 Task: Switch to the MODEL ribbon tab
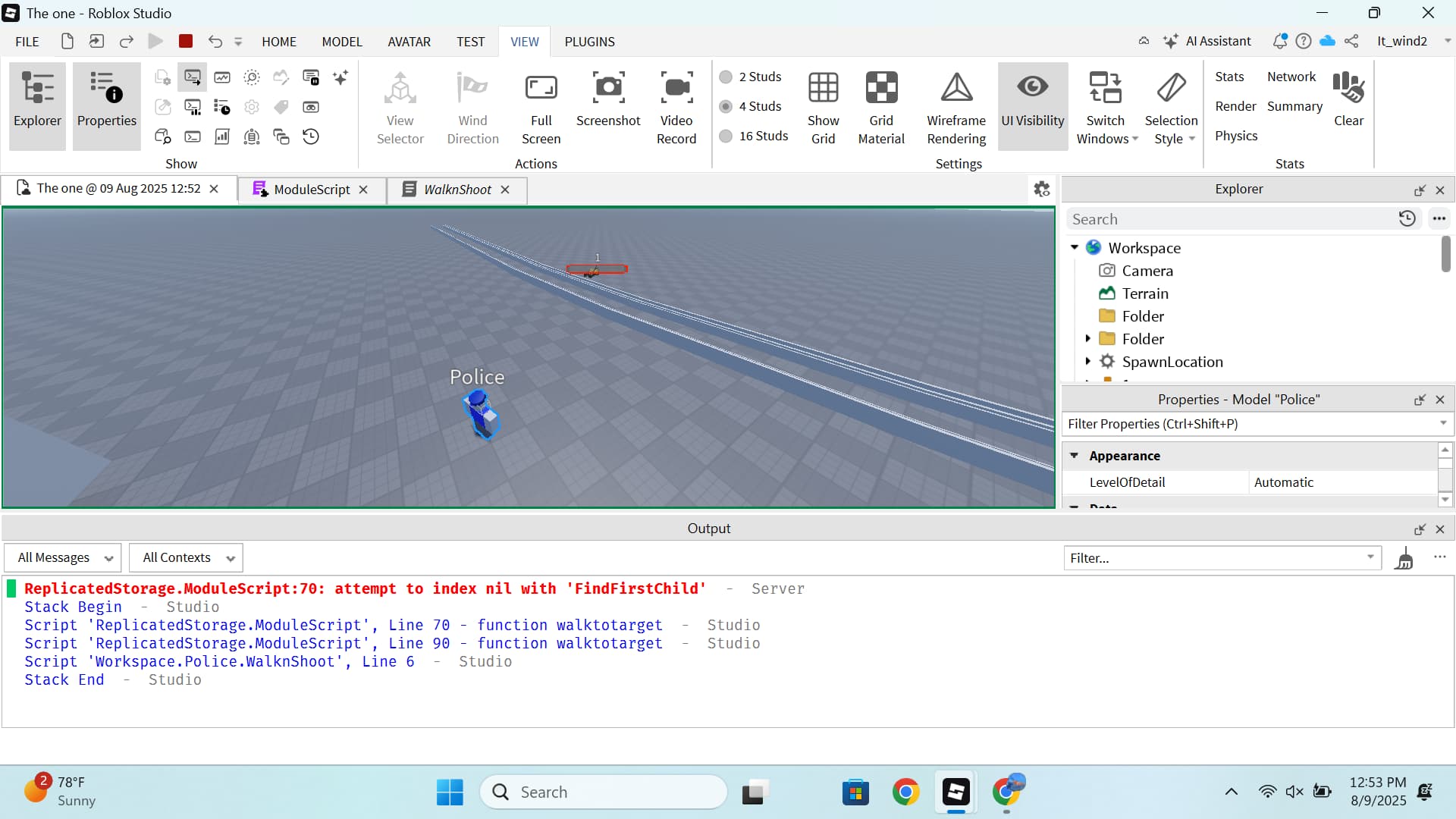(342, 42)
